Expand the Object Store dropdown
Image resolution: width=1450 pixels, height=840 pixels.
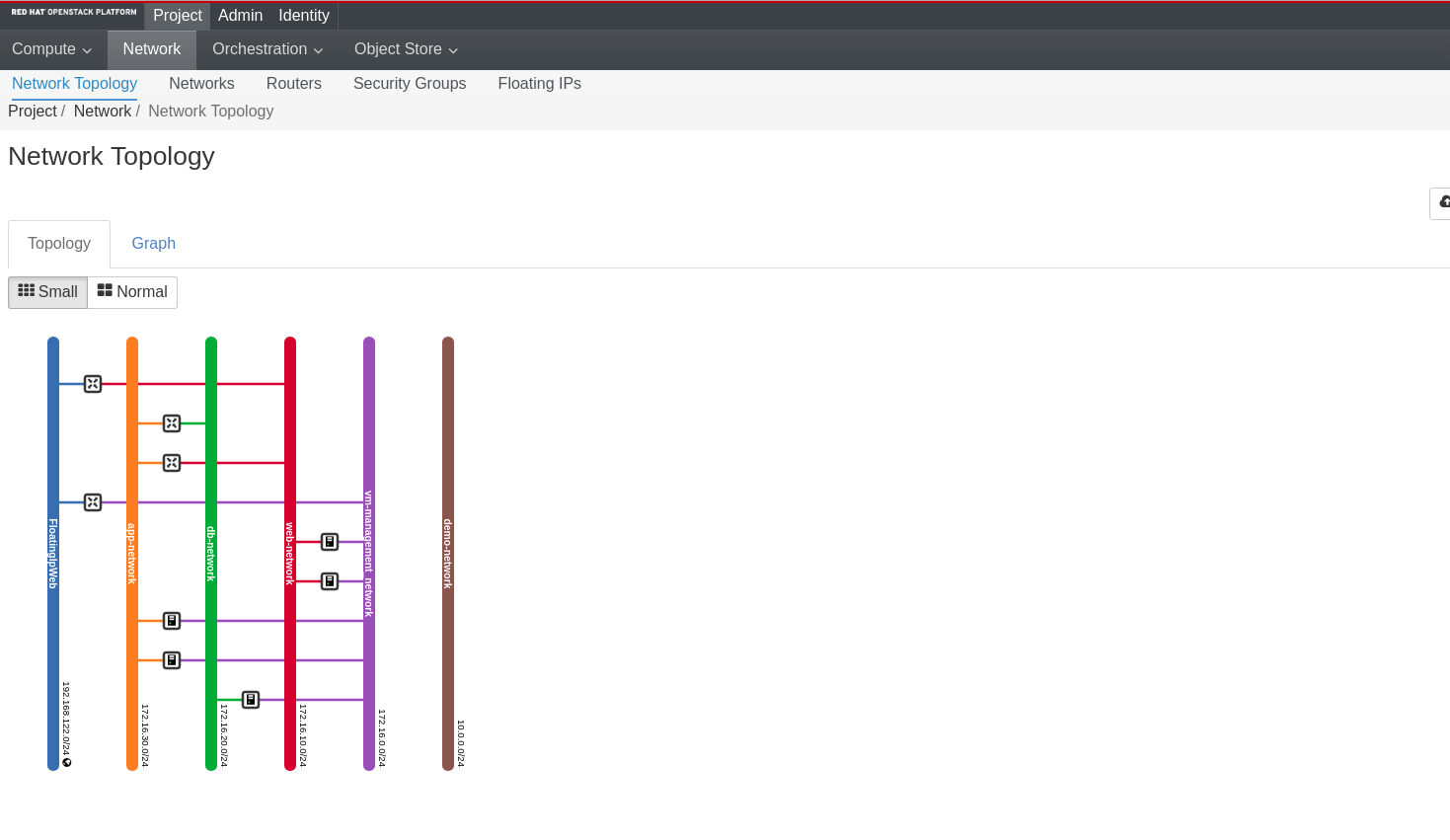406,49
